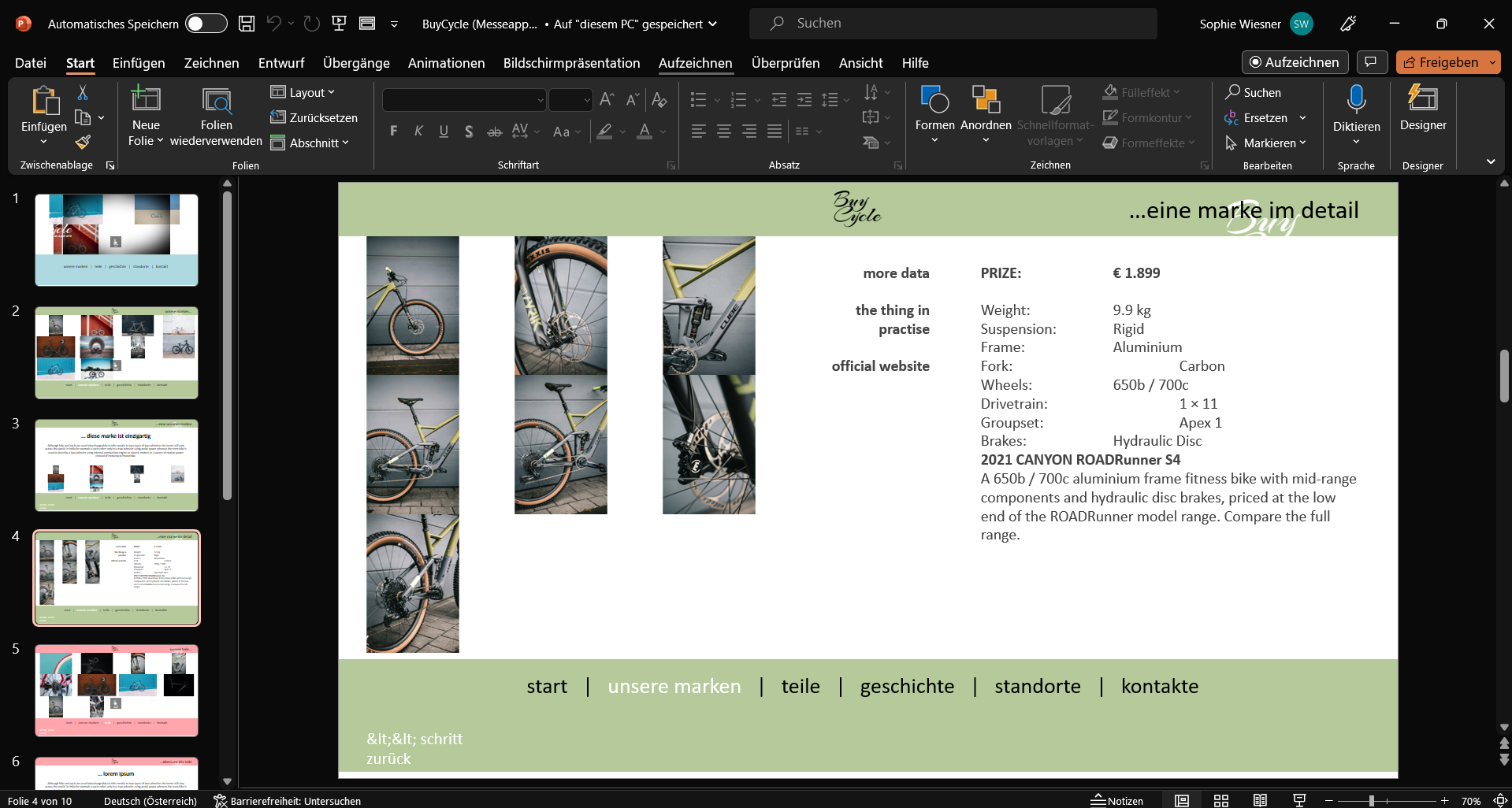The height and width of the screenshot is (808, 1512).
Task: Open the Abschnitt dropdown
Action: (310, 143)
